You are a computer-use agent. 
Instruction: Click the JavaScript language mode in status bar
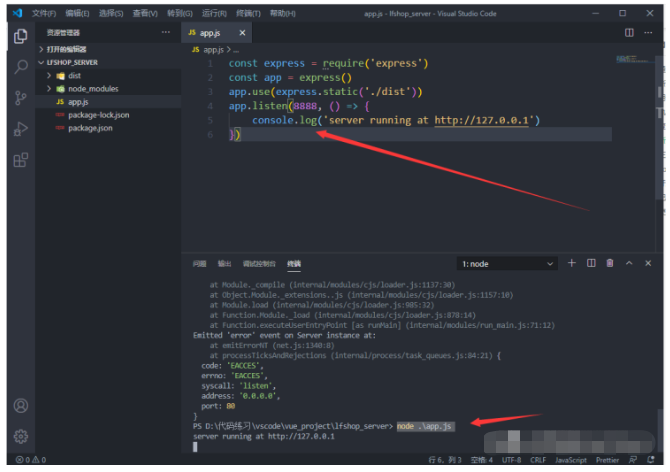point(570,460)
